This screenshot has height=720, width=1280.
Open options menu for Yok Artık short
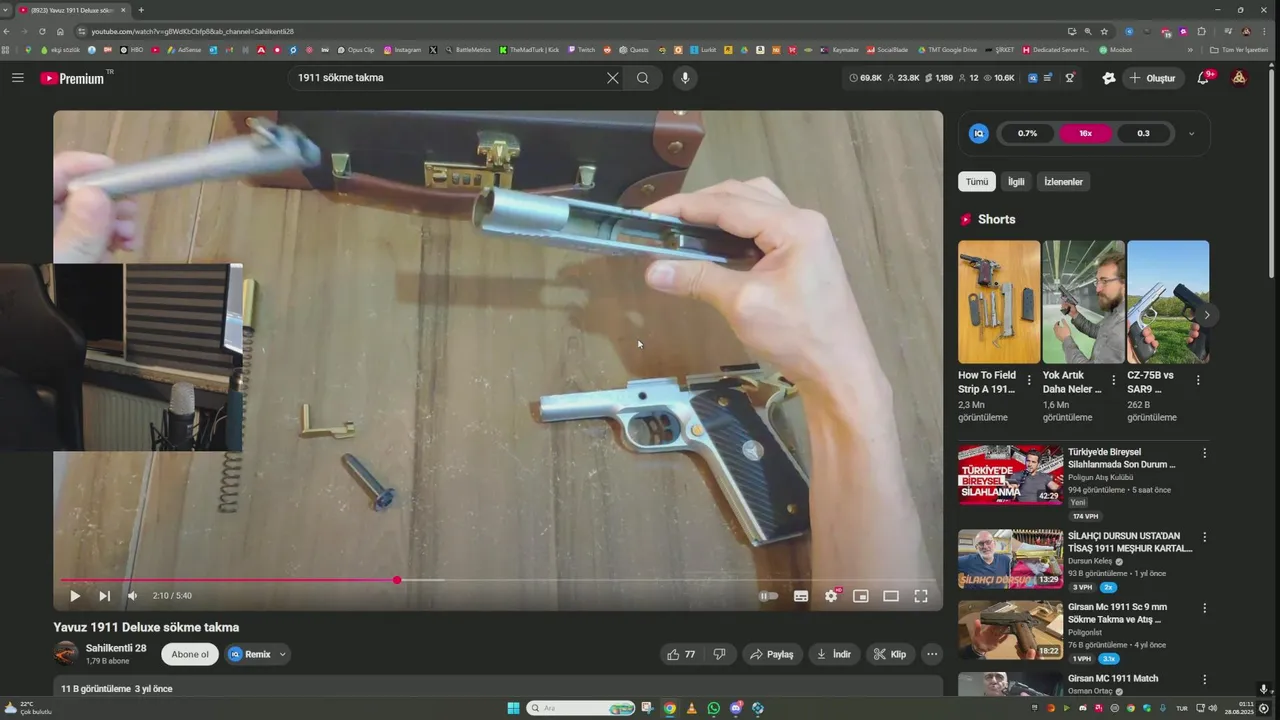1113,380
